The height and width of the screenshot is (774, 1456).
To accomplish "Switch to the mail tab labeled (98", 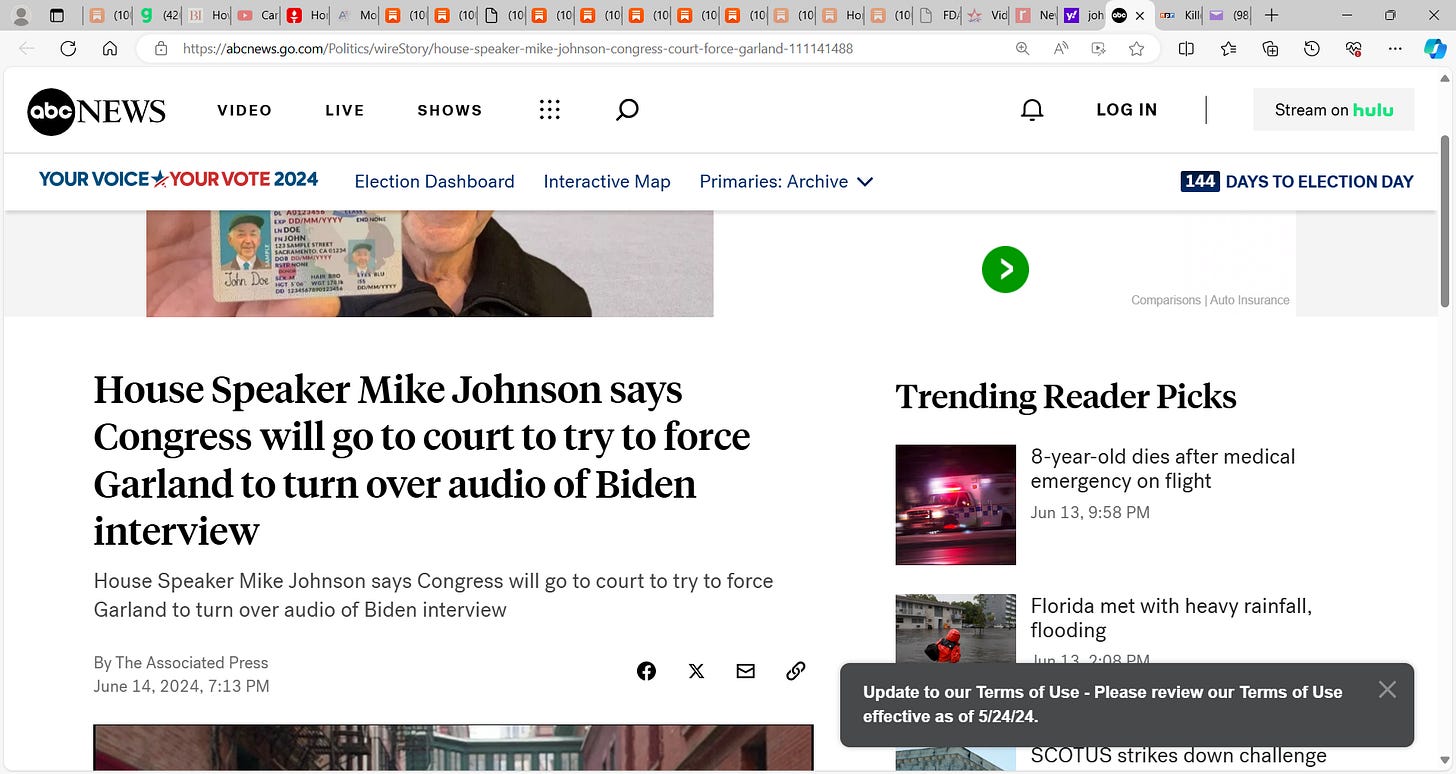I will (x=1229, y=15).
